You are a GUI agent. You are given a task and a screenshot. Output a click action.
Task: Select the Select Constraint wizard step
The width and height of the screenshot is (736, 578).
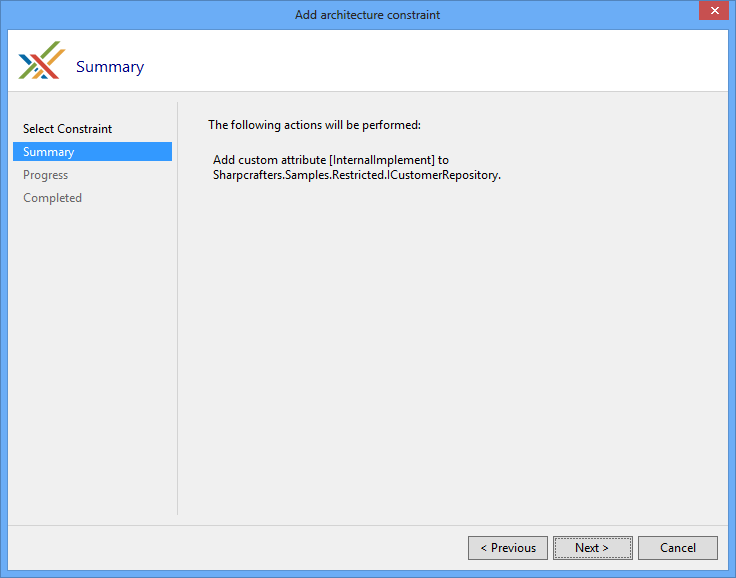coord(67,129)
